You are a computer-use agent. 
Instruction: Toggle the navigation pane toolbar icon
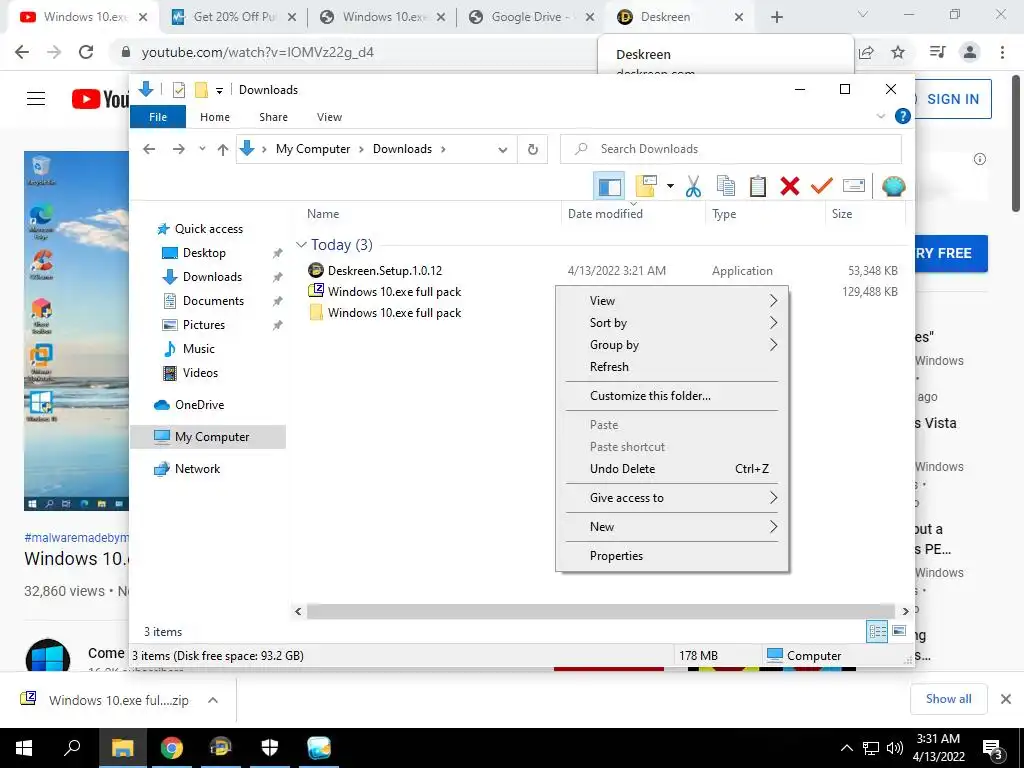click(x=609, y=187)
